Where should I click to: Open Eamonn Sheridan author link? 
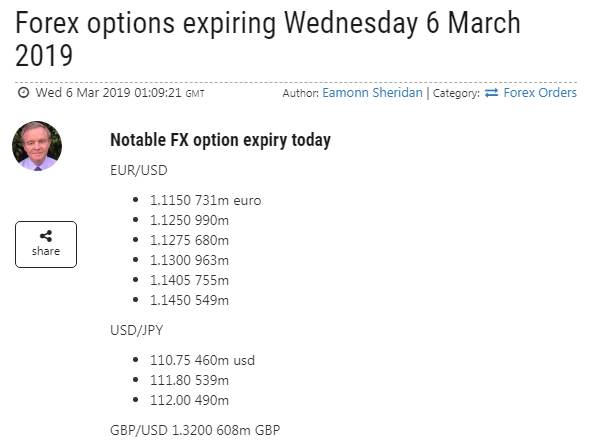coord(372,93)
